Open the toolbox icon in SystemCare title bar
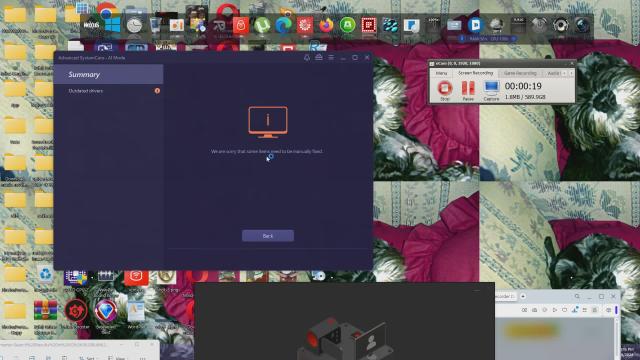The width and height of the screenshot is (640, 360). pyautogui.click(x=319, y=58)
